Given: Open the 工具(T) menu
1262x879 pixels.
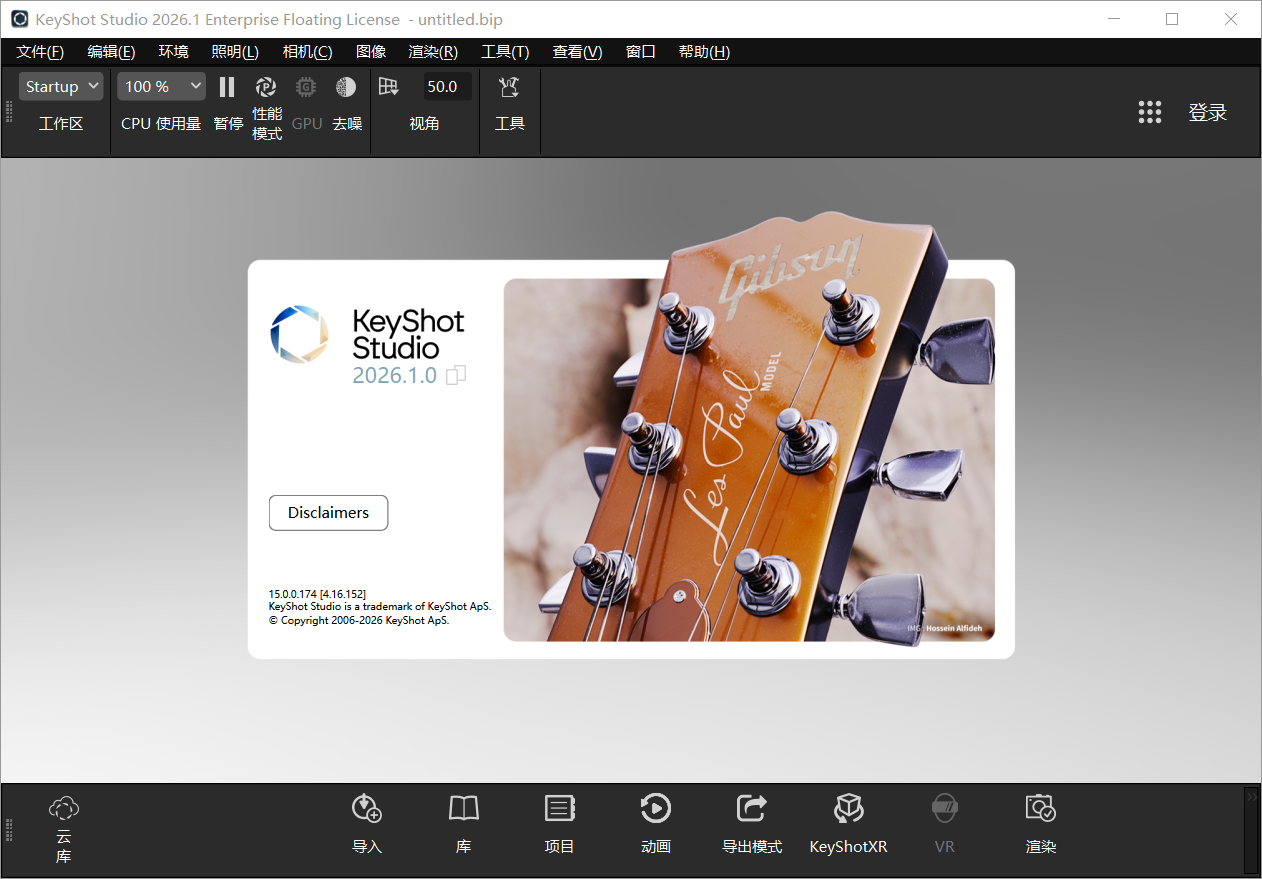Looking at the screenshot, I should coord(505,52).
